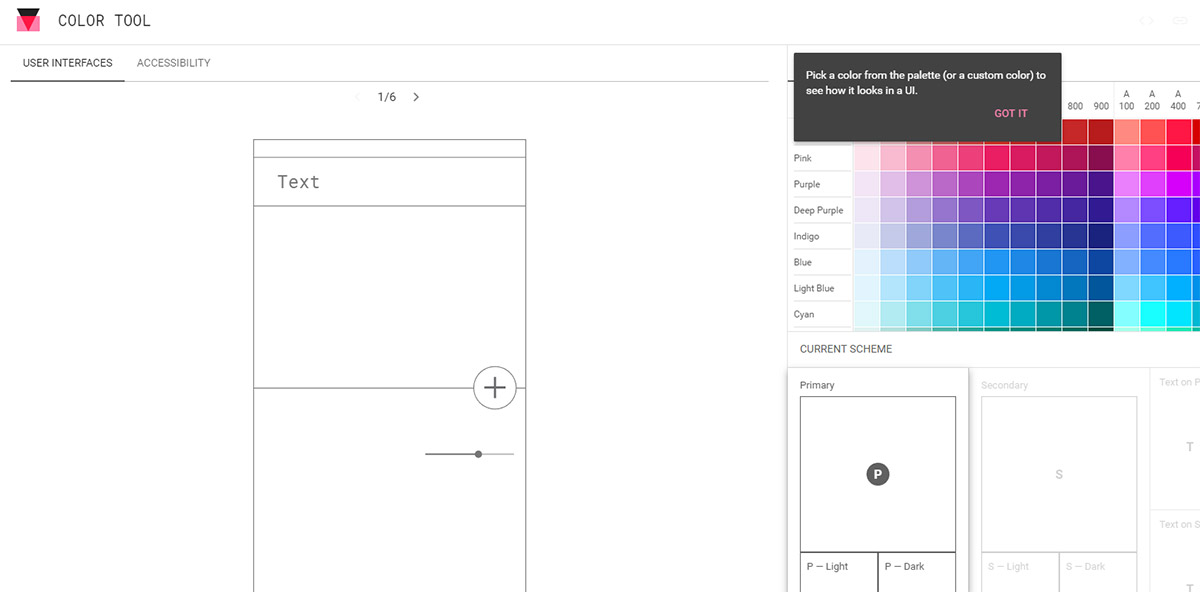The width and height of the screenshot is (1200, 592).
Task: Pick the Indigo 500 color swatch
Action: click(x=996, y=236)
